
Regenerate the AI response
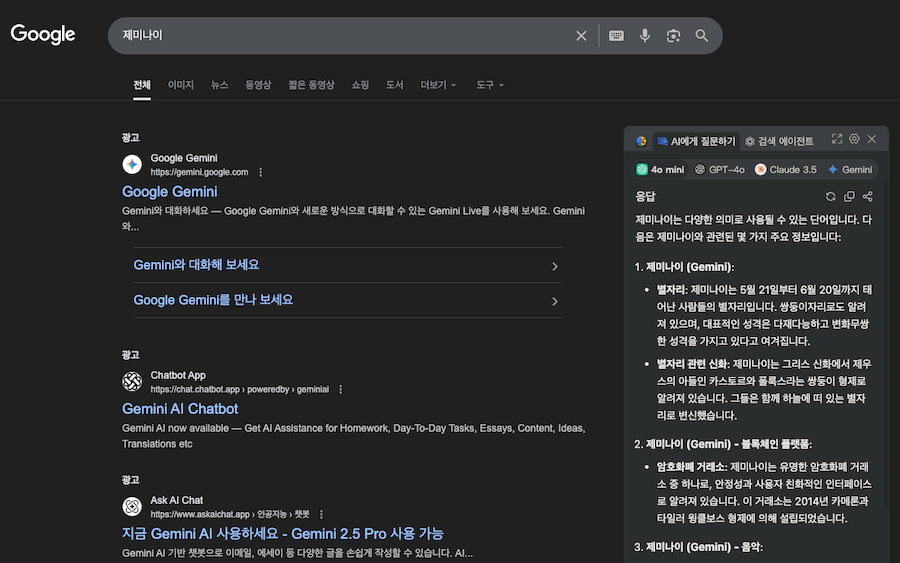[x=831, y=197]
